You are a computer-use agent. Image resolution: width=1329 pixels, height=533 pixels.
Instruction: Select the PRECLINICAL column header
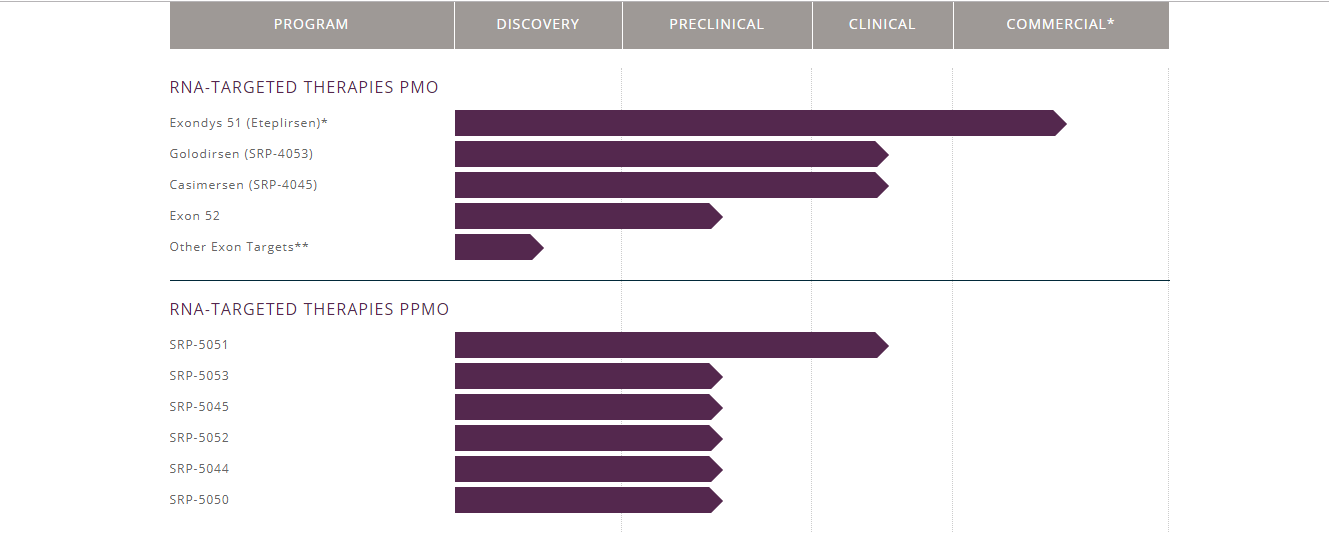click(717, 25)
